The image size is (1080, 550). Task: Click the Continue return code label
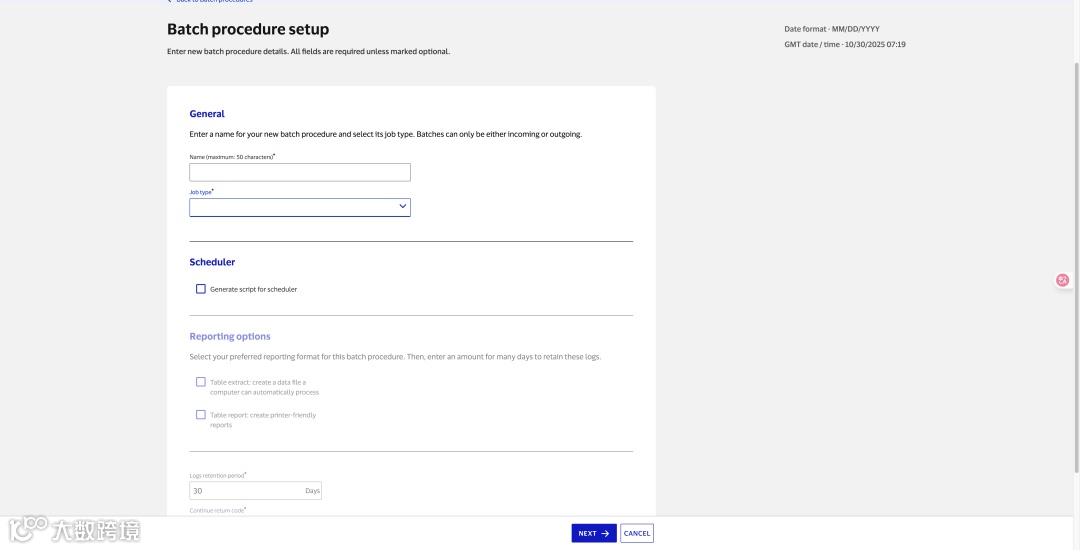click(x=217, y=511)
